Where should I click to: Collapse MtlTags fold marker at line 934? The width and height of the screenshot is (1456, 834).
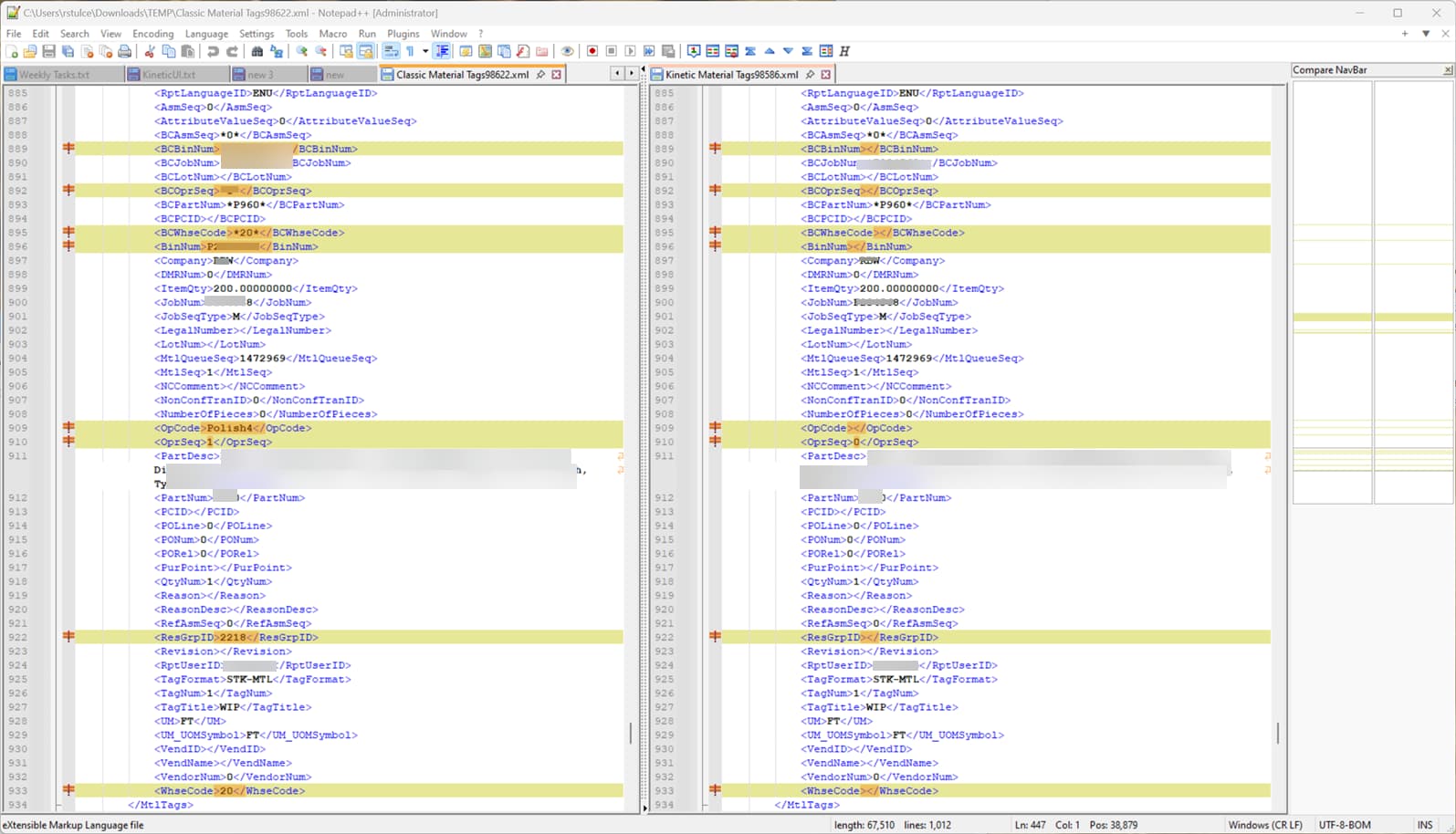click(58, 805)
